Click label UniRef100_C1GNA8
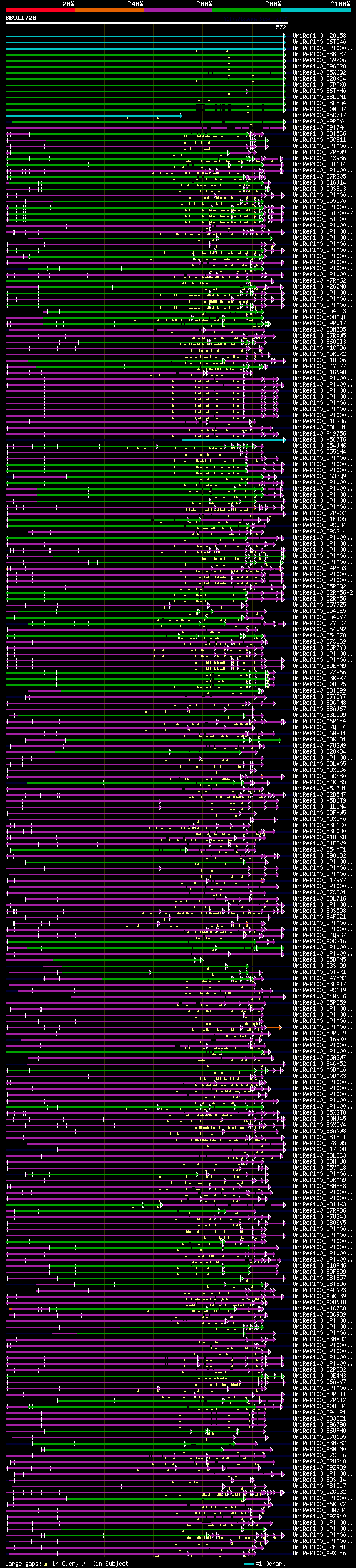The image size is (356, 1568). coord(319,373)
